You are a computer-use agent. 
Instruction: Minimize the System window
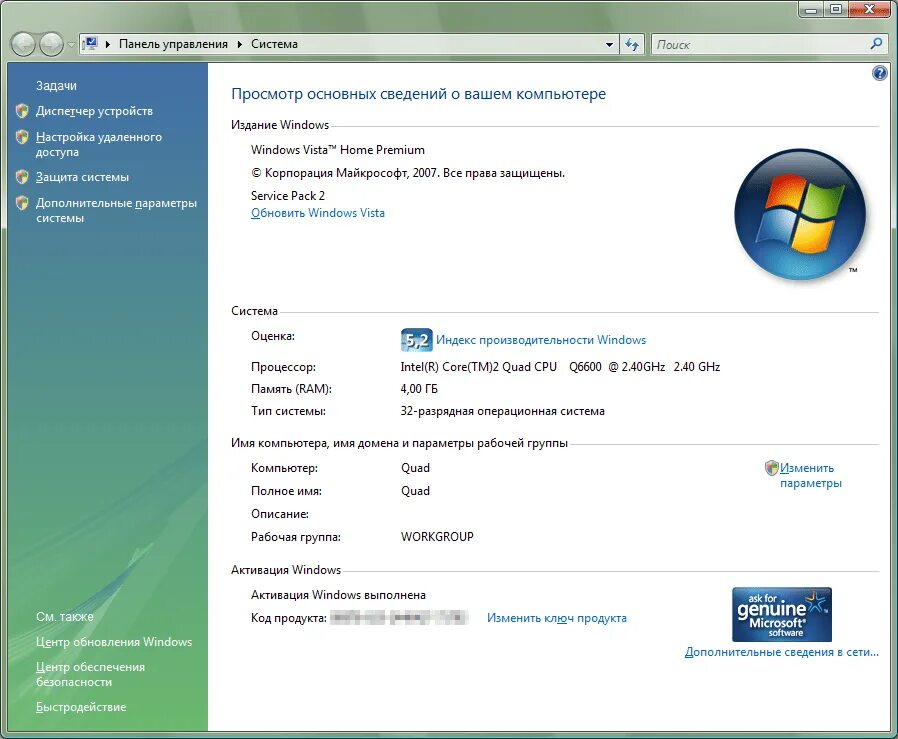coord(811,9)
